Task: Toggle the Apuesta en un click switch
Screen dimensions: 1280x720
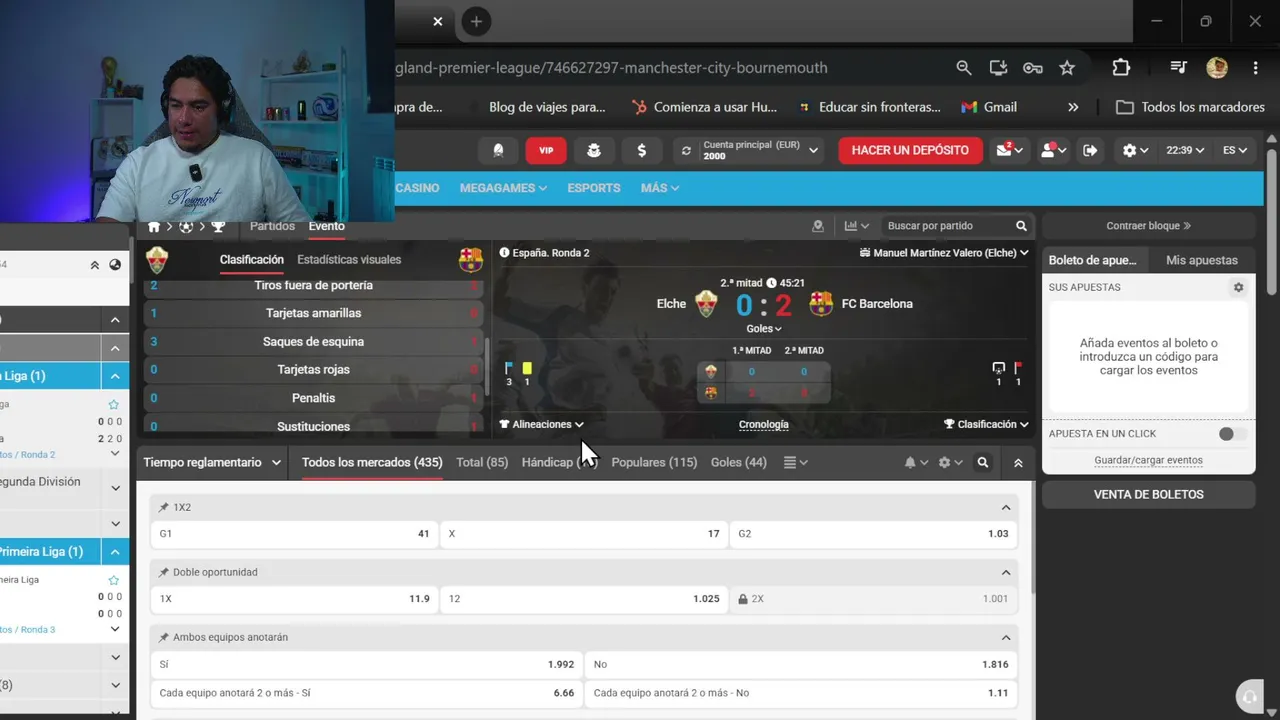Action: (1232, 434)
